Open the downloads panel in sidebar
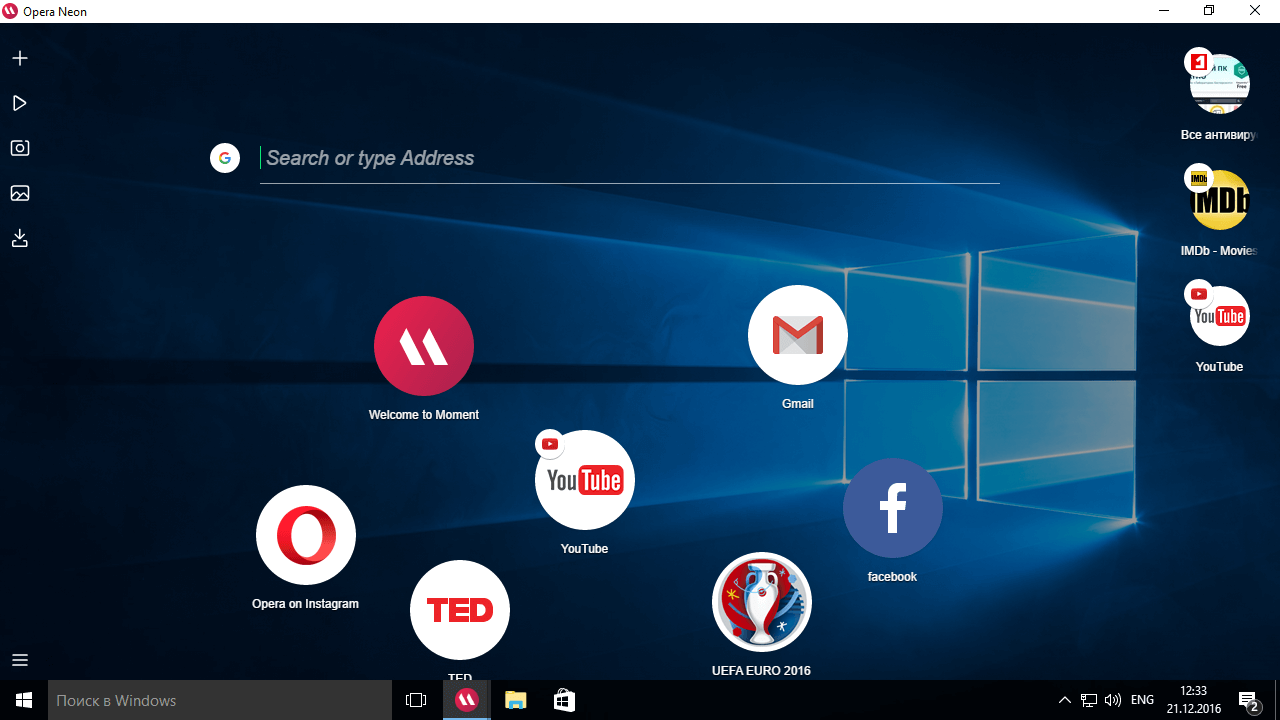This screenshot has height=720, width=1280. click(20, 238)
